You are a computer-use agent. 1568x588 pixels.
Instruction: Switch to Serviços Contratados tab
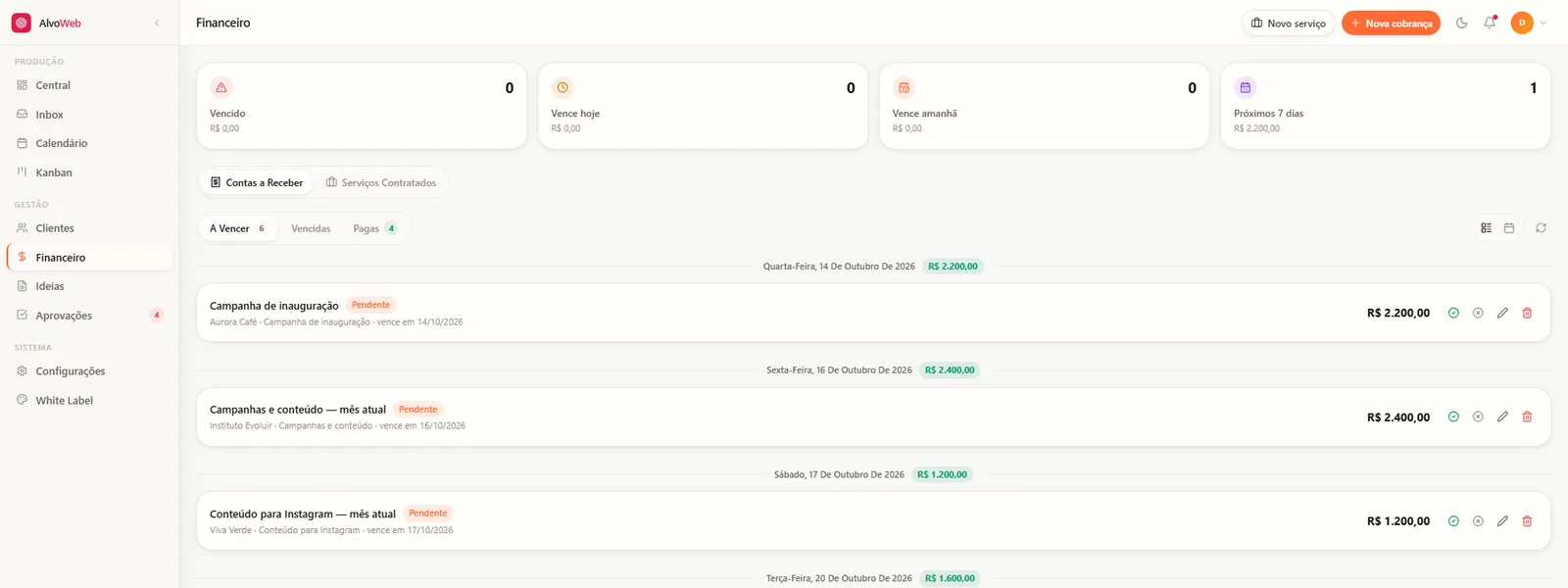click(x=381, y=182)
